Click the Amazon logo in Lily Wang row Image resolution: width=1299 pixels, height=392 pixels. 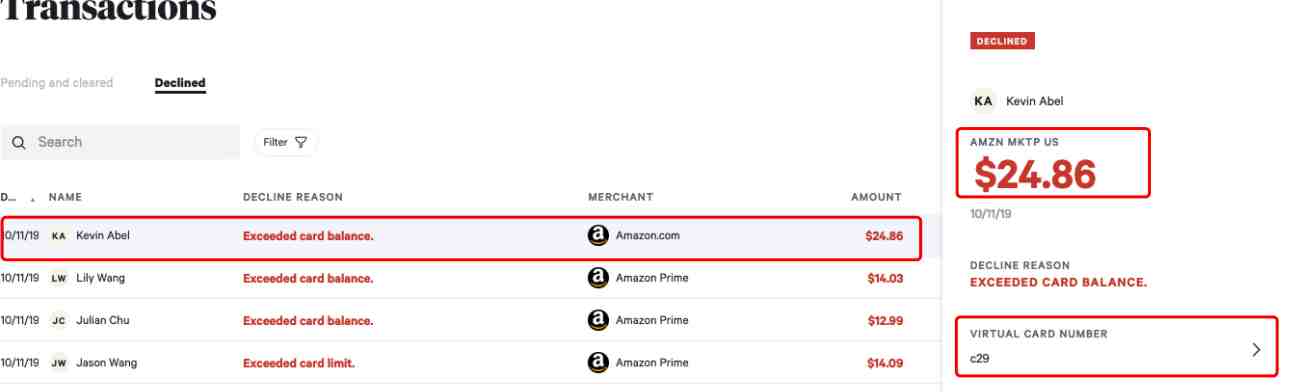coord(598,278)
